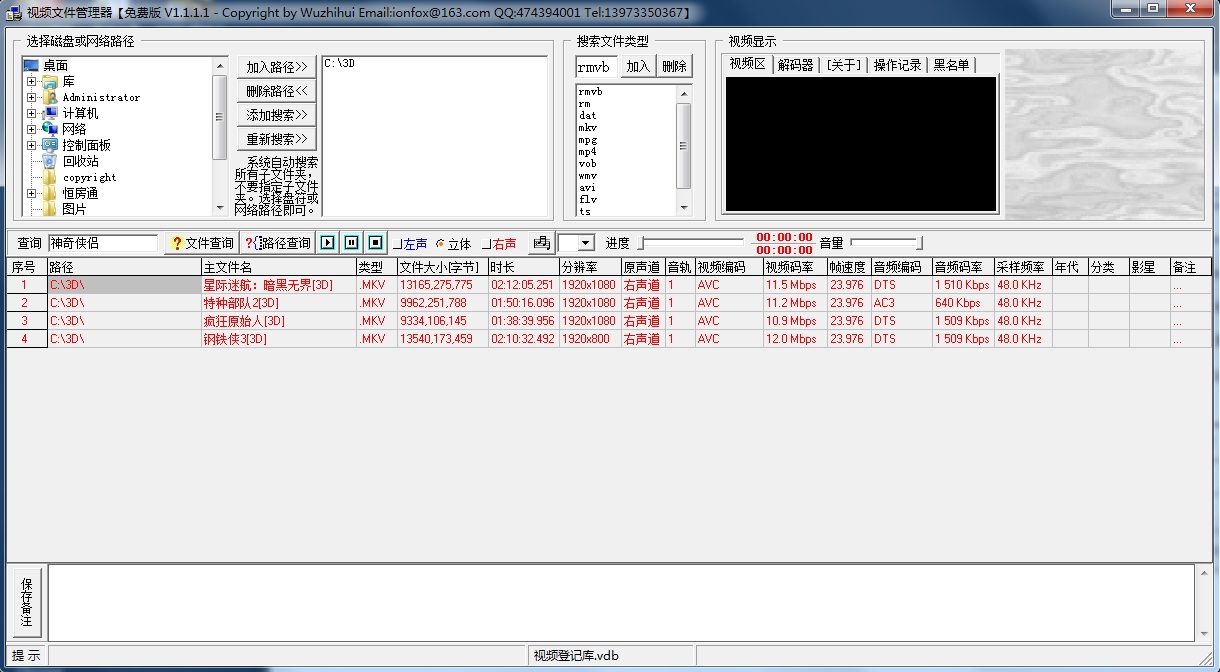The height and width of the screenshot is (672, 1220).
Task: Click the application icon in title bar
Action: pos(14,12)
